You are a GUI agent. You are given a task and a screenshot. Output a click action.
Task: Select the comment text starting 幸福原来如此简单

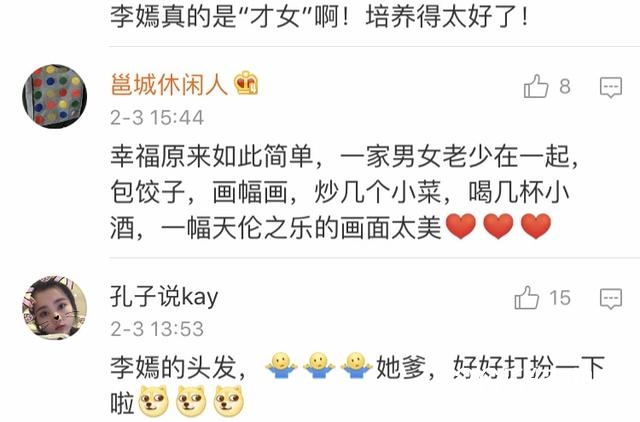344,191
